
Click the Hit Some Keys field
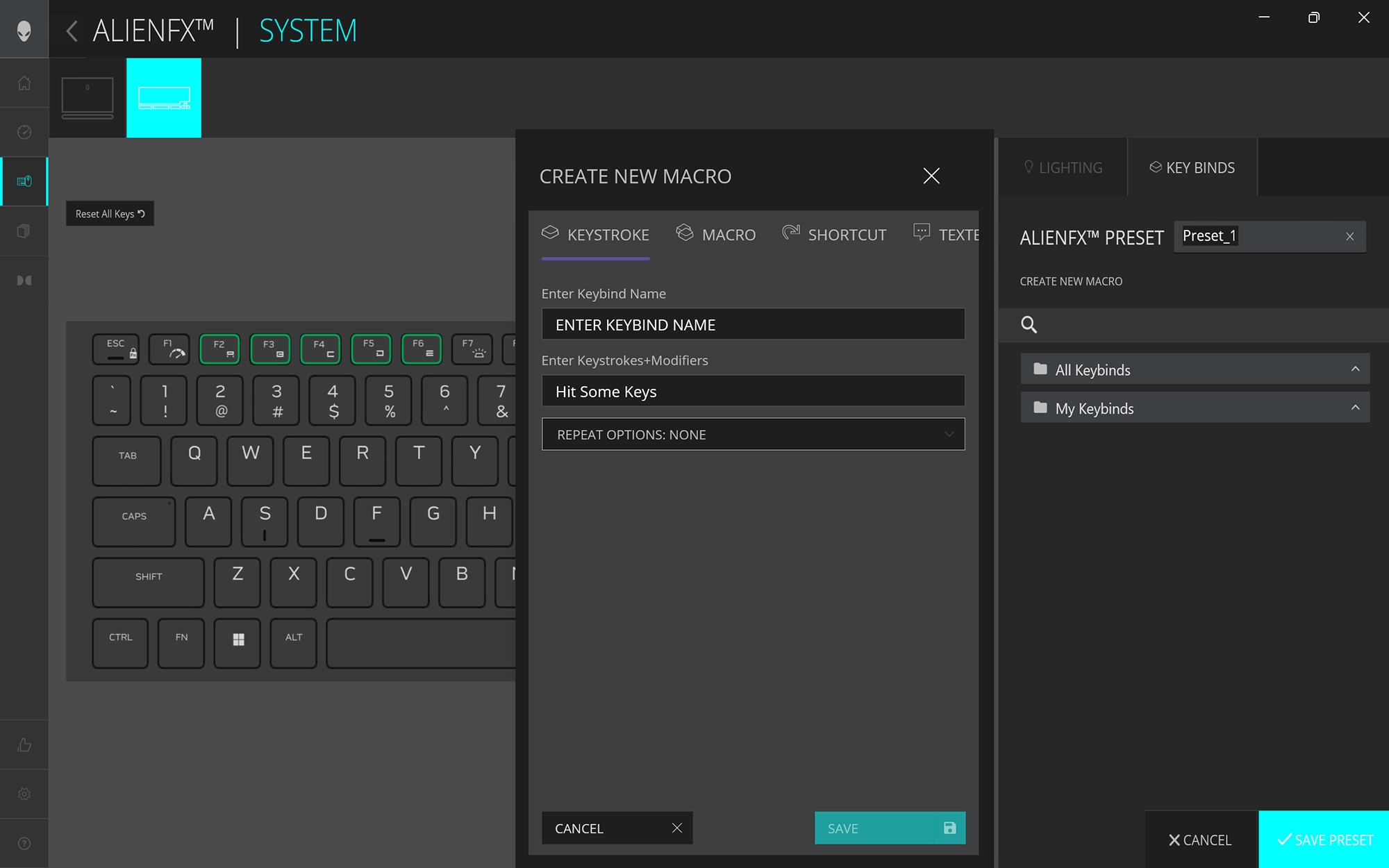coord(753,391)
